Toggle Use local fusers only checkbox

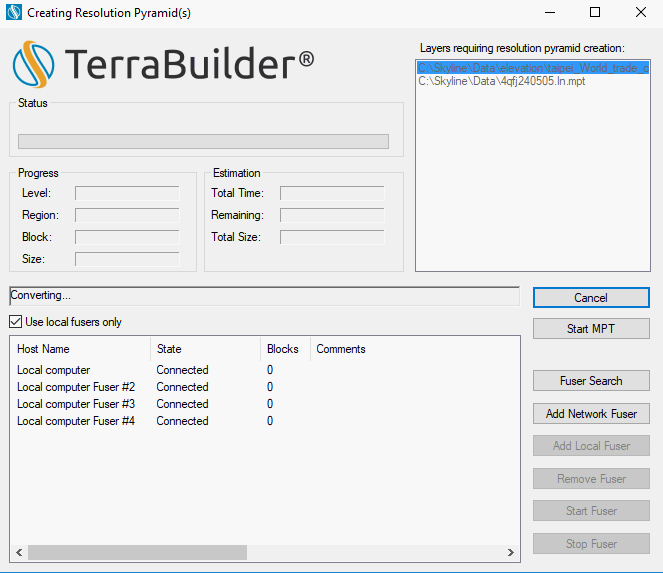click(x=16, y=322)
